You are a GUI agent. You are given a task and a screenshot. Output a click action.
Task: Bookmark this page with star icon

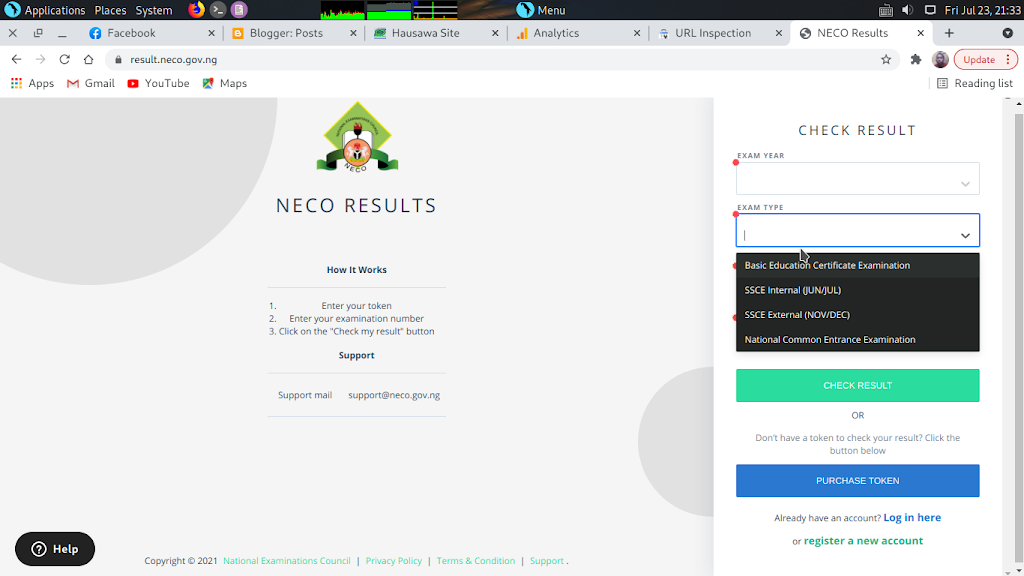coord(886,59)
